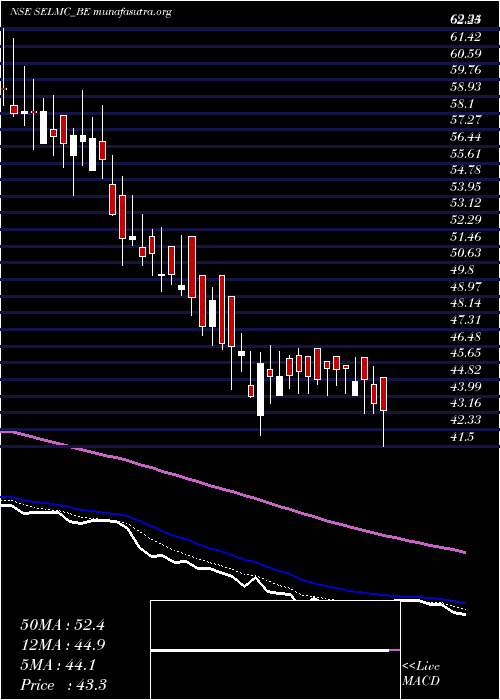The height and width of the screenshot is (700, 500).
Task: Click the 12MA : 44.9 readout
Action: tap(63, 645)
